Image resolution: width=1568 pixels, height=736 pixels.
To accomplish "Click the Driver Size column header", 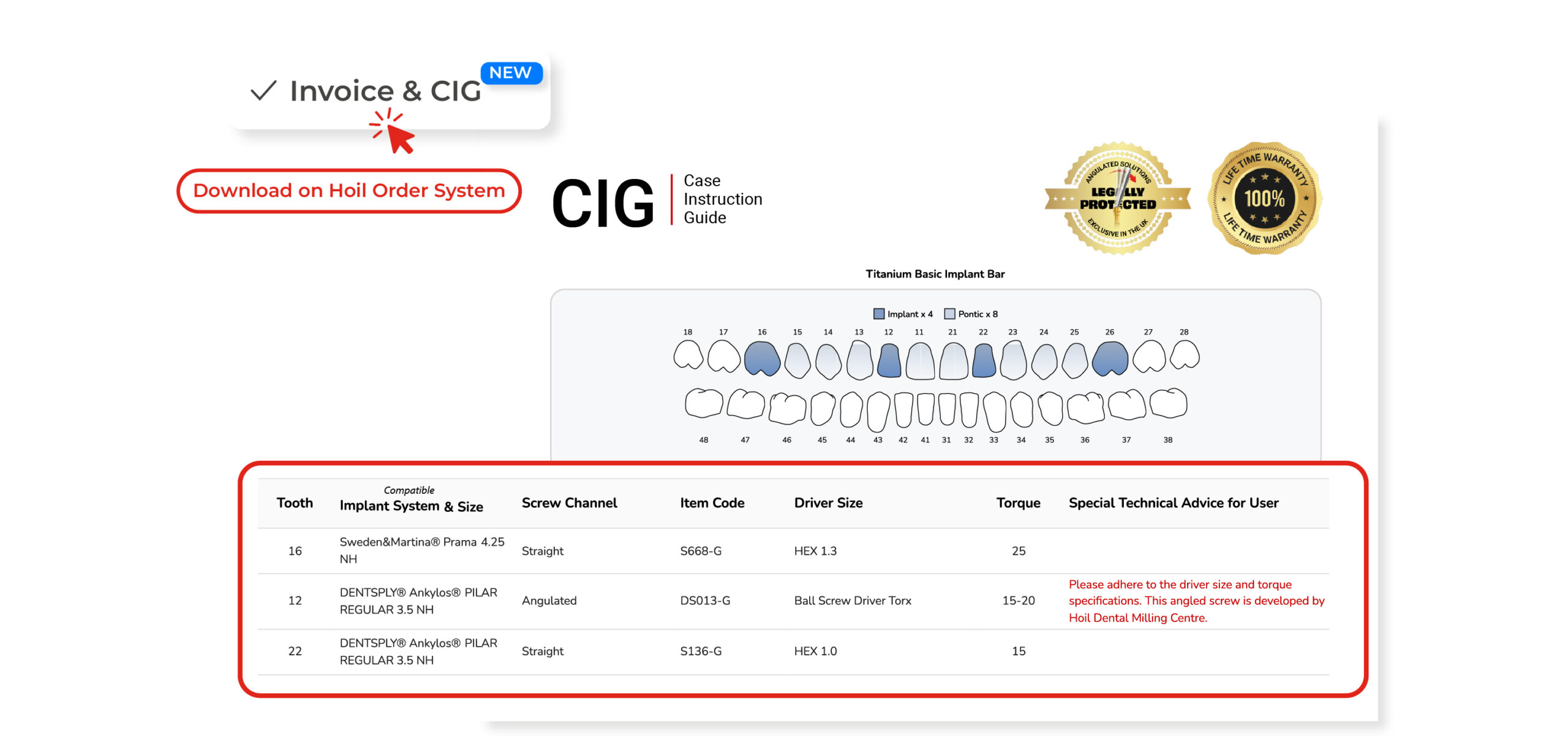I will coord(828,503).
